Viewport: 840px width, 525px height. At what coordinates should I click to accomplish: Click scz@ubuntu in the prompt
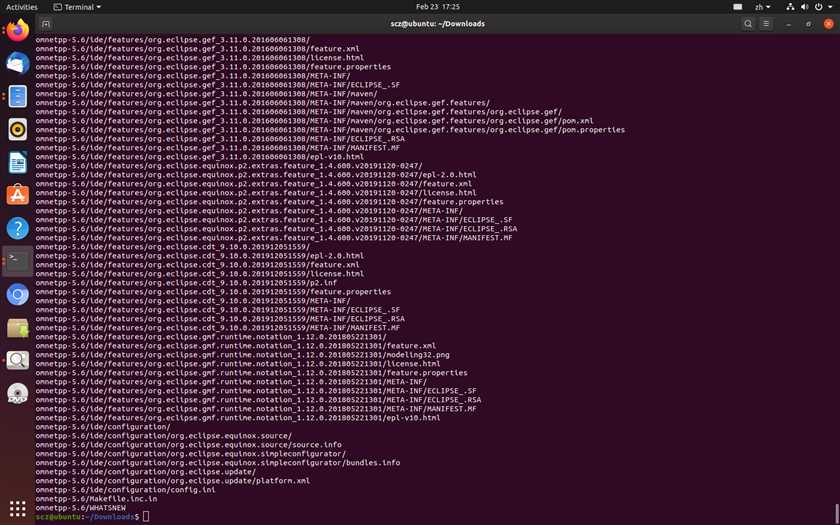[x=58, y=516]
